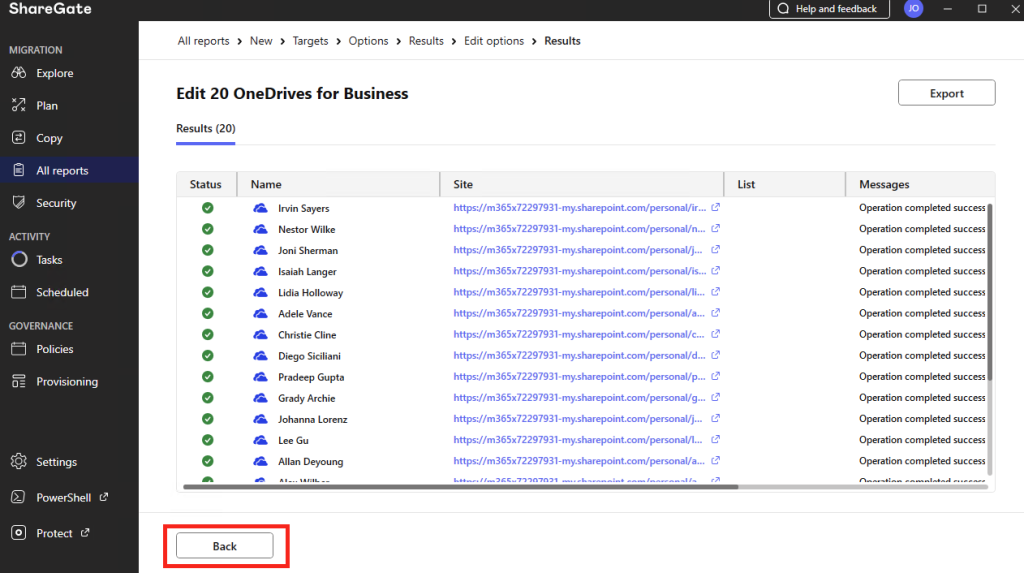
Task: Open the Plan section icon
Action: [18, 105]
